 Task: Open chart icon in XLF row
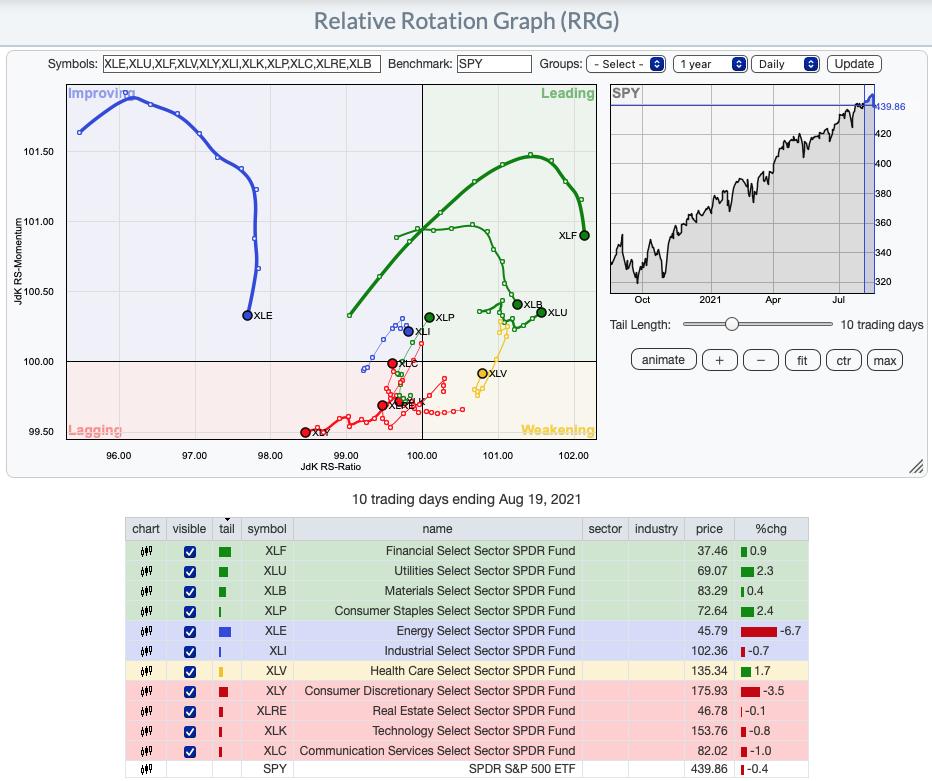coord(146,551)
